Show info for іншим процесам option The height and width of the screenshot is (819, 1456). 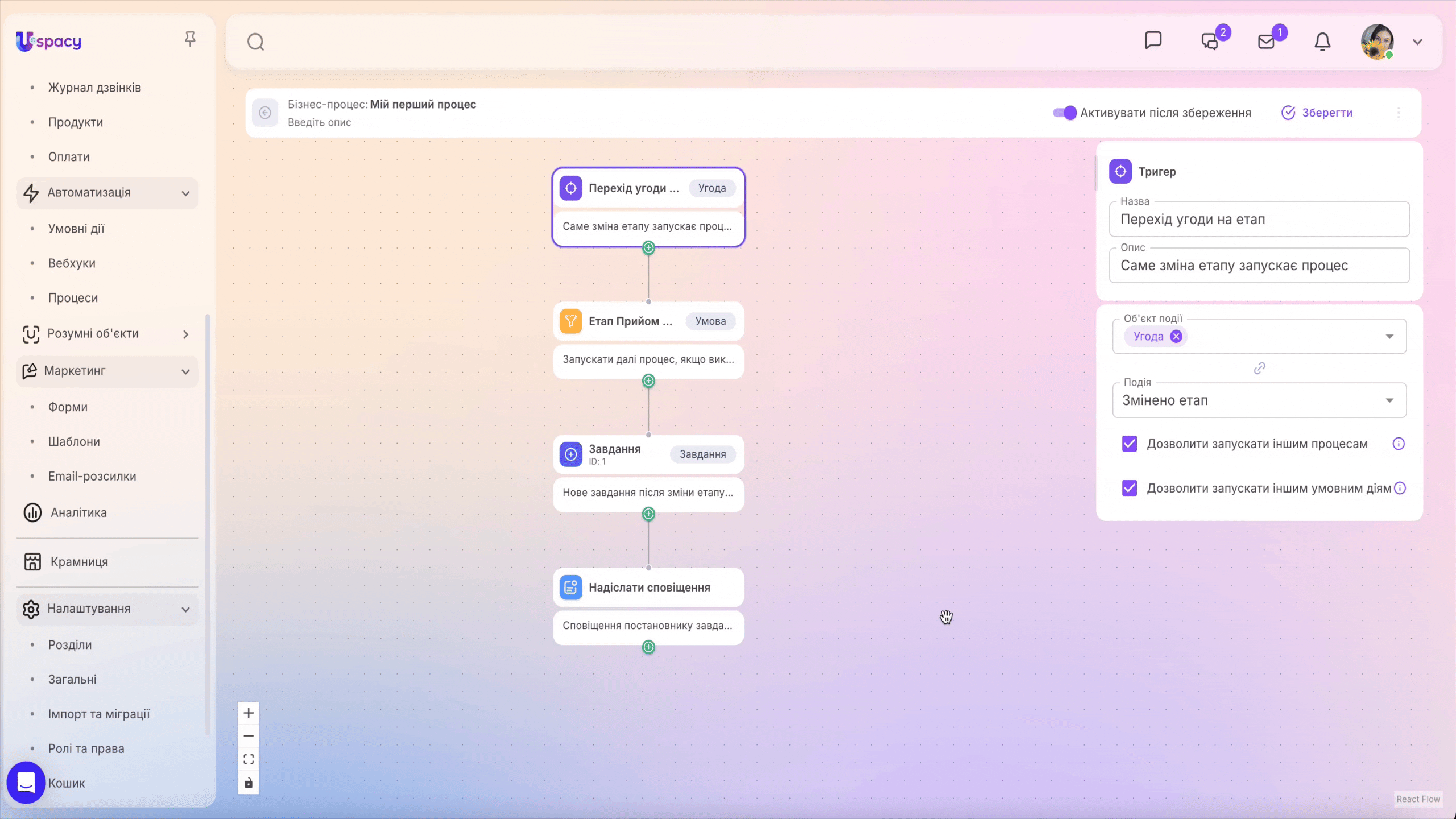(x=1399, y=444)
